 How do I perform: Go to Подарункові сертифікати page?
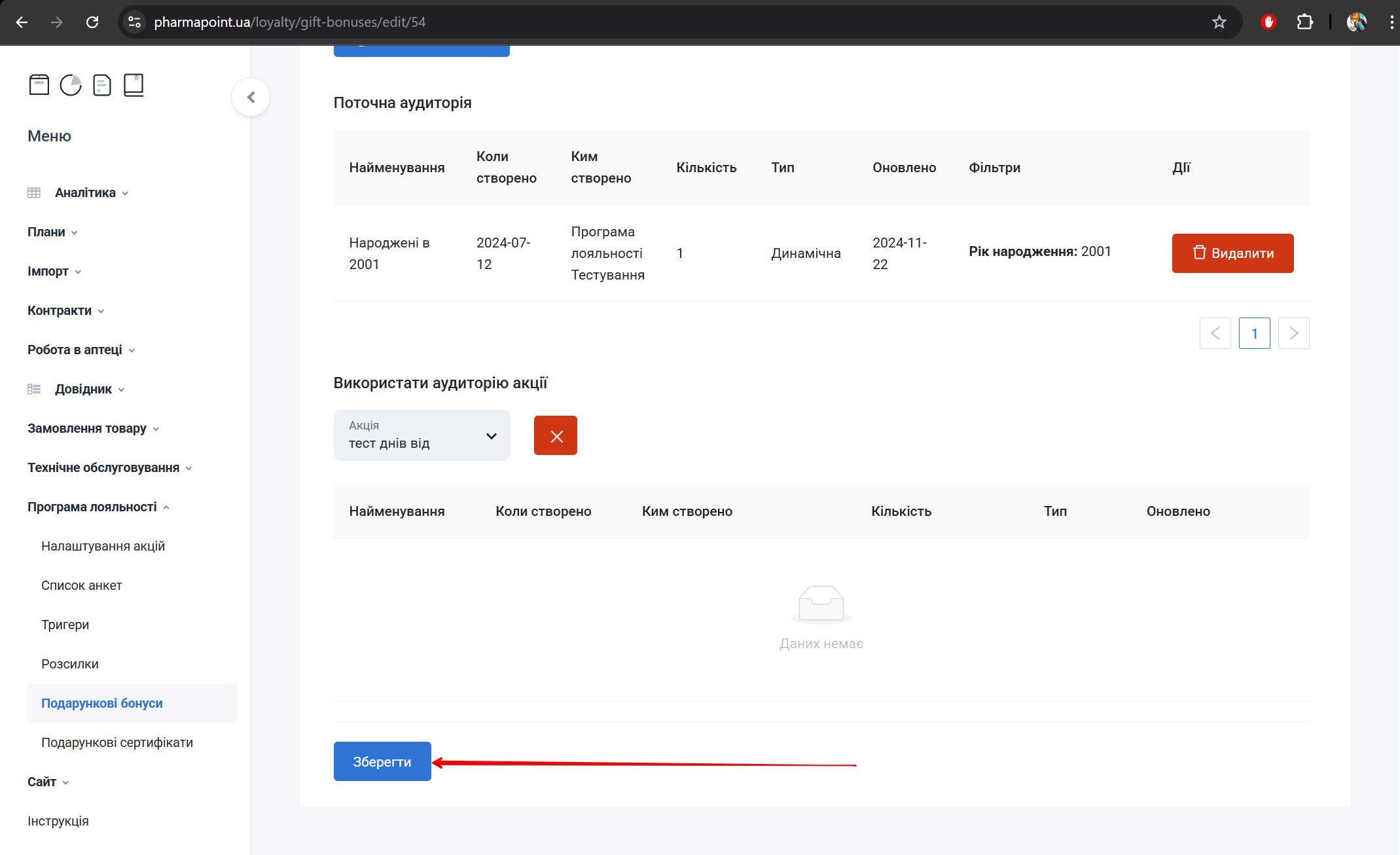click(x=117, y=742)
